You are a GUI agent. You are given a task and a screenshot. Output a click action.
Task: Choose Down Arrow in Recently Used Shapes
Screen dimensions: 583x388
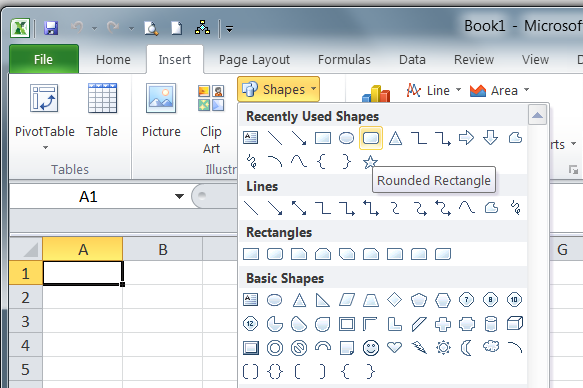(490, 138)
